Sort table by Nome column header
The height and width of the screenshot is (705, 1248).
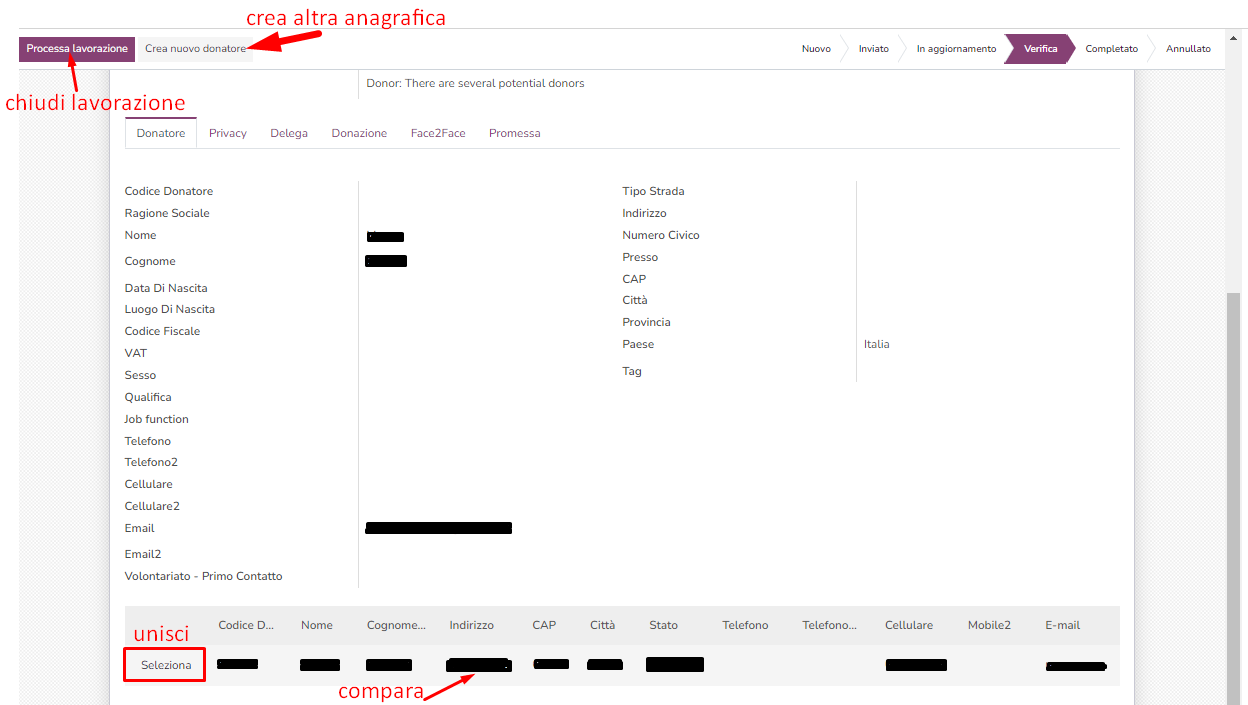[317, 625]
